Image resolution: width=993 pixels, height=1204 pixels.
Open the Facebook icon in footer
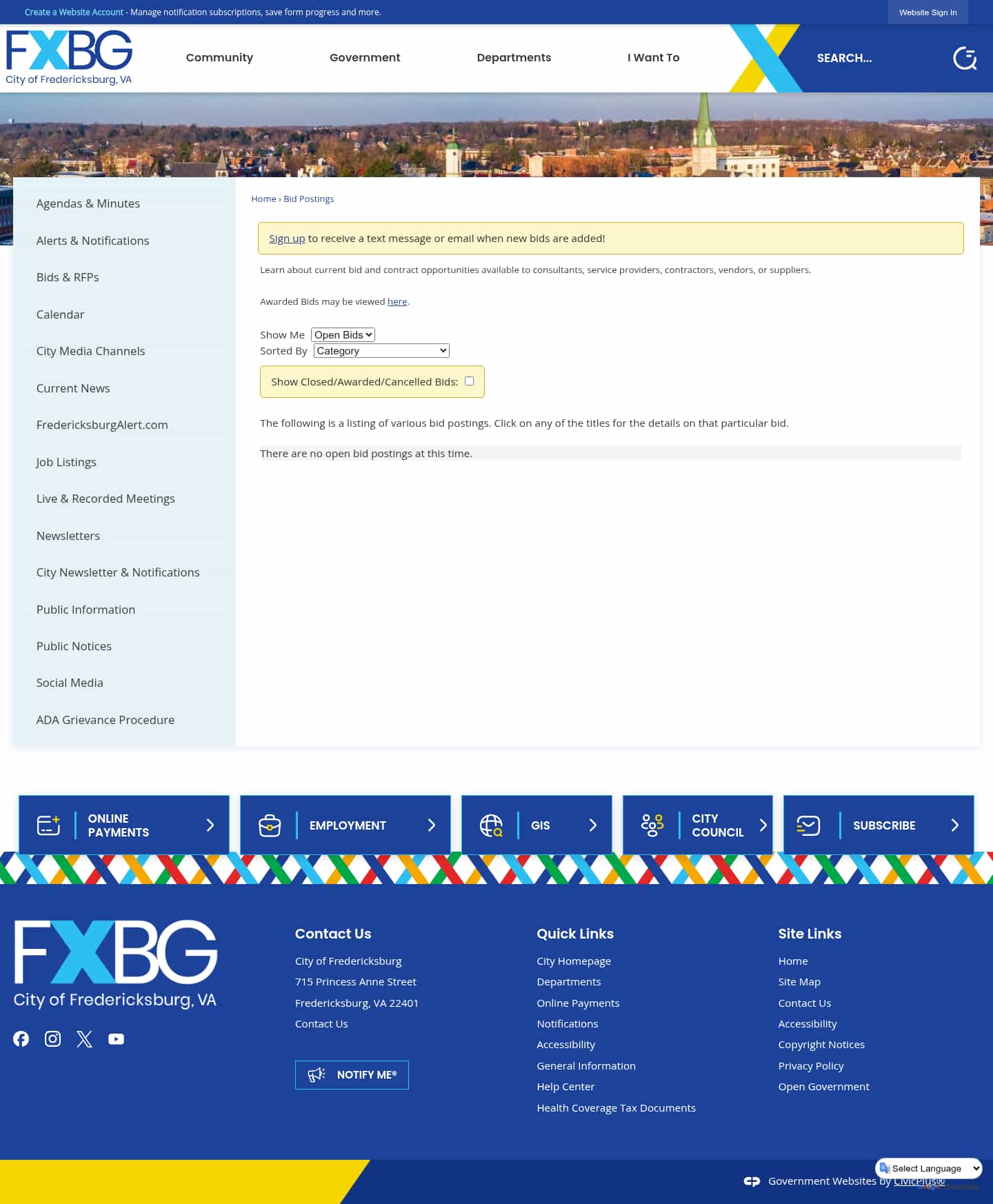tap(21, 1039)
